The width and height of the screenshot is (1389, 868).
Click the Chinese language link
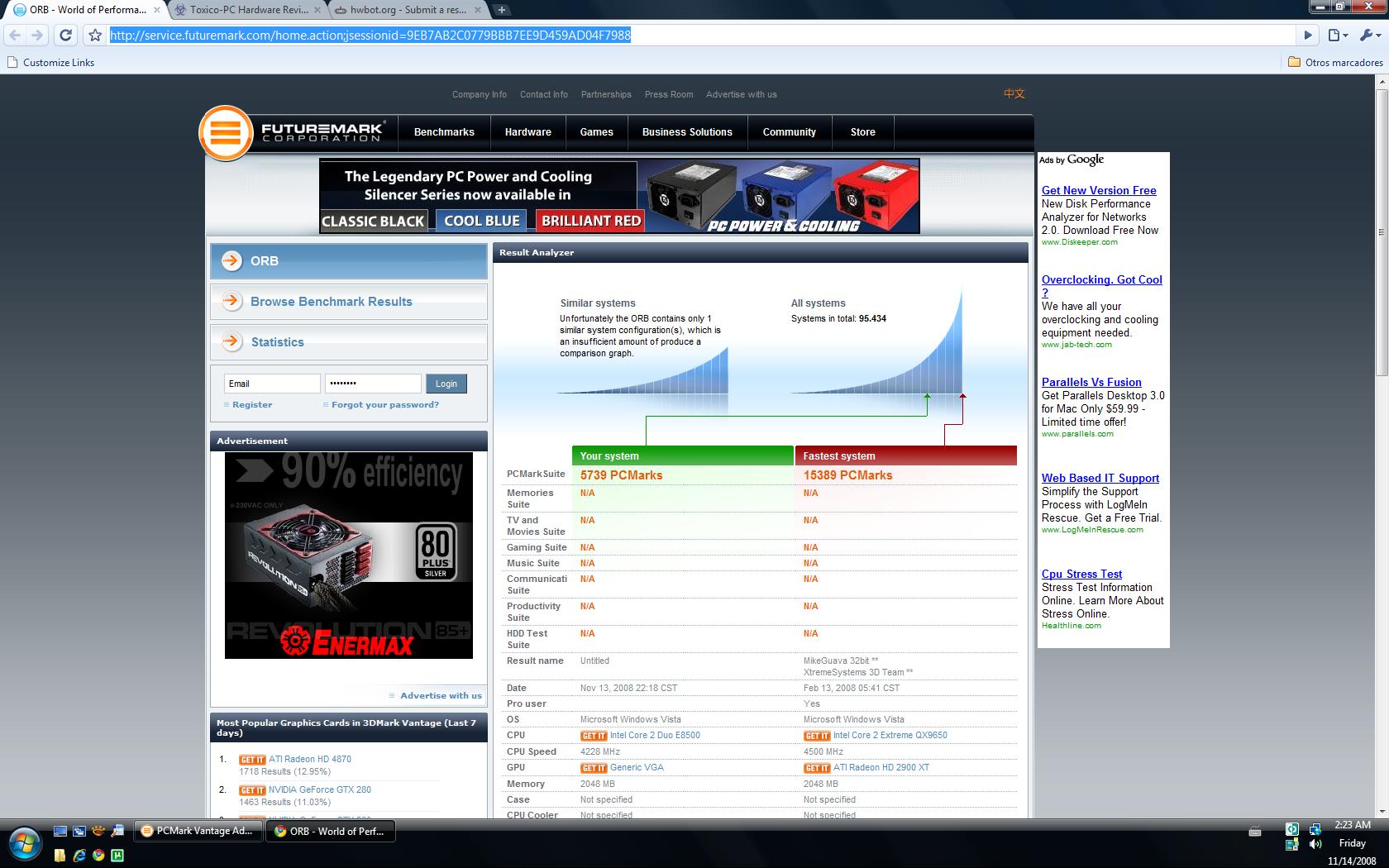(1014, 93)
